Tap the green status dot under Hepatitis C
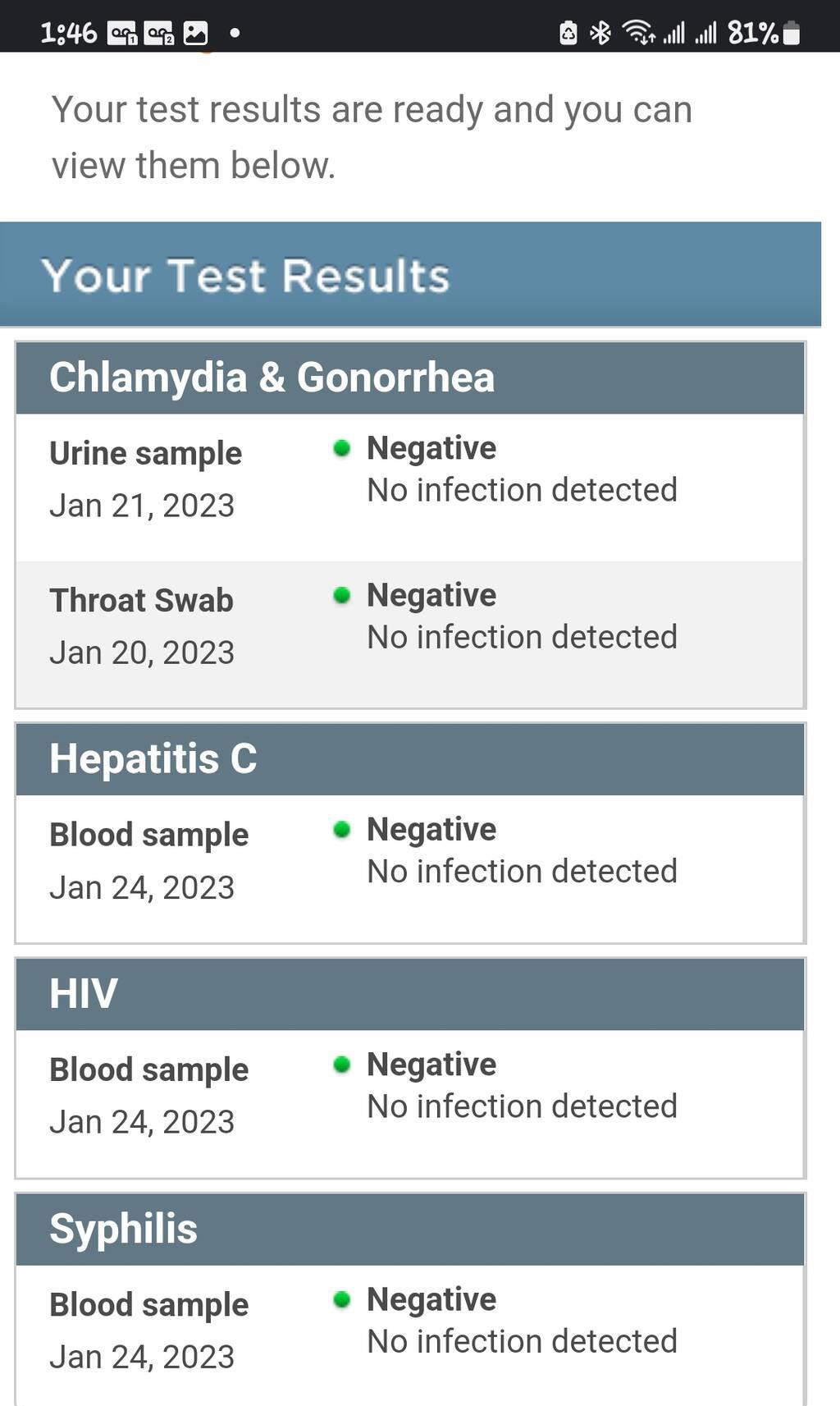 click(x=342, y=830)
